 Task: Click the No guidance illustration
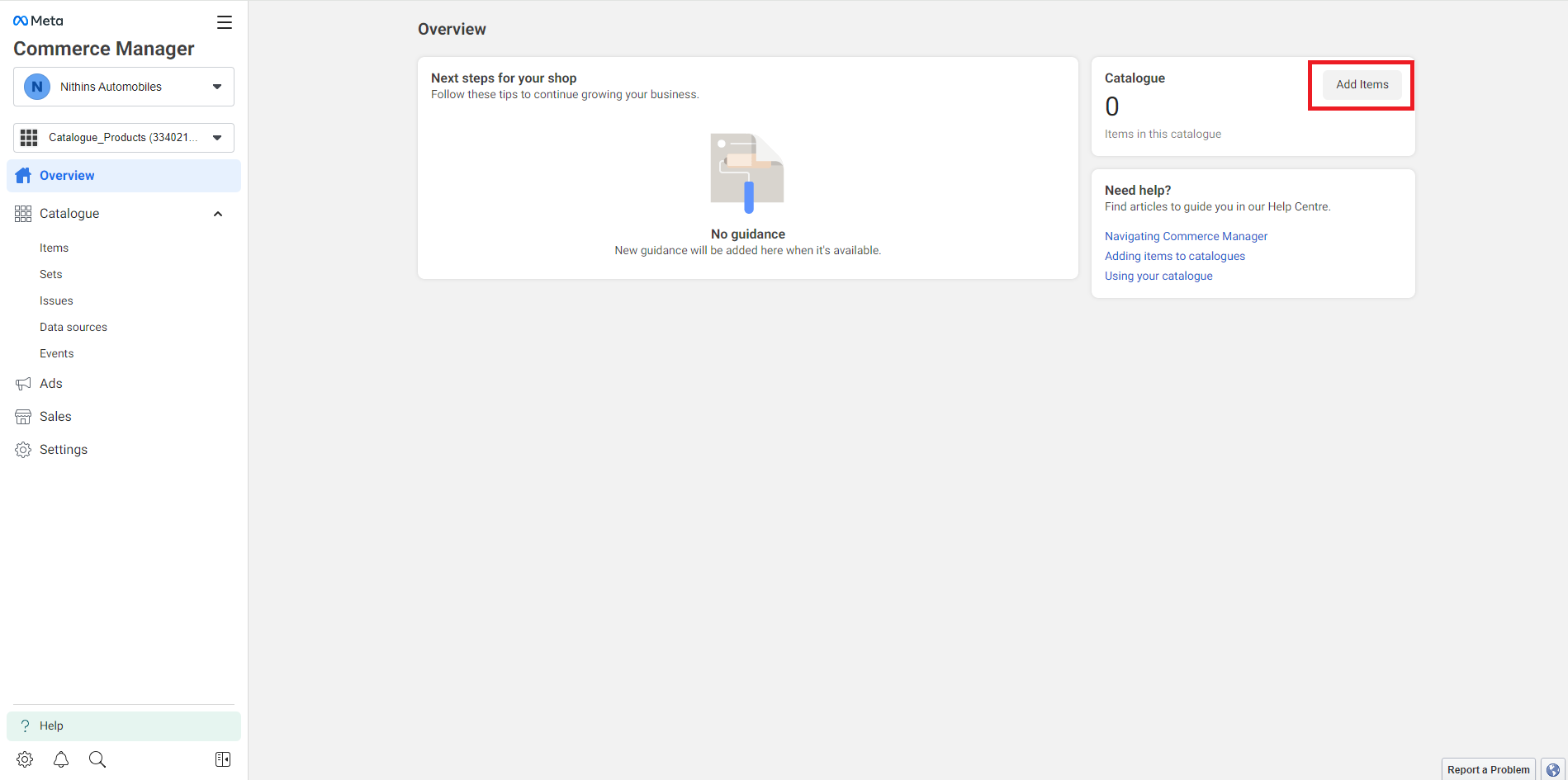tap(747, 173)
